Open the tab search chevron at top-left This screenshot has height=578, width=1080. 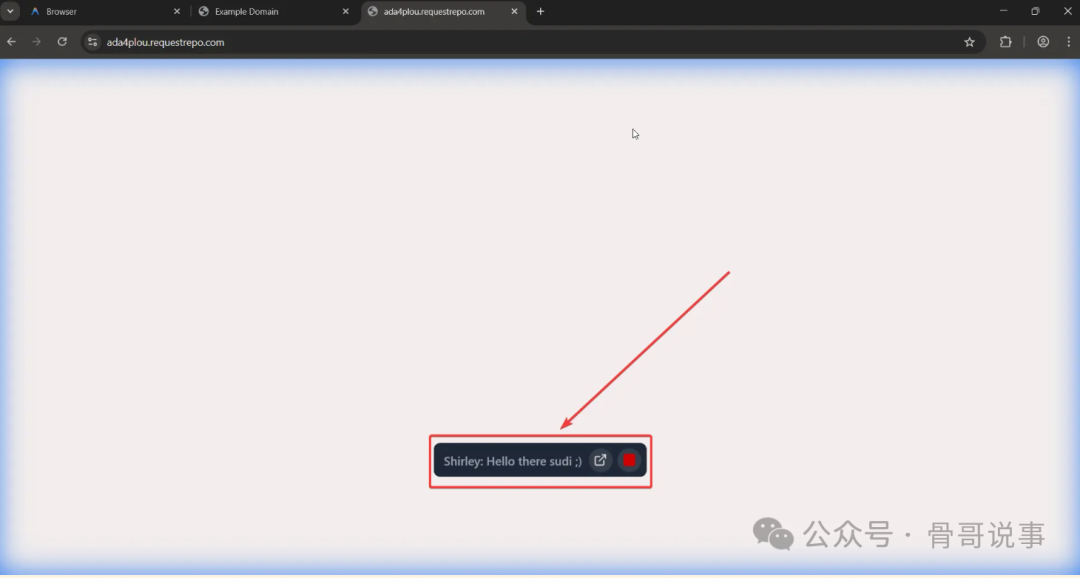point(10,11)
